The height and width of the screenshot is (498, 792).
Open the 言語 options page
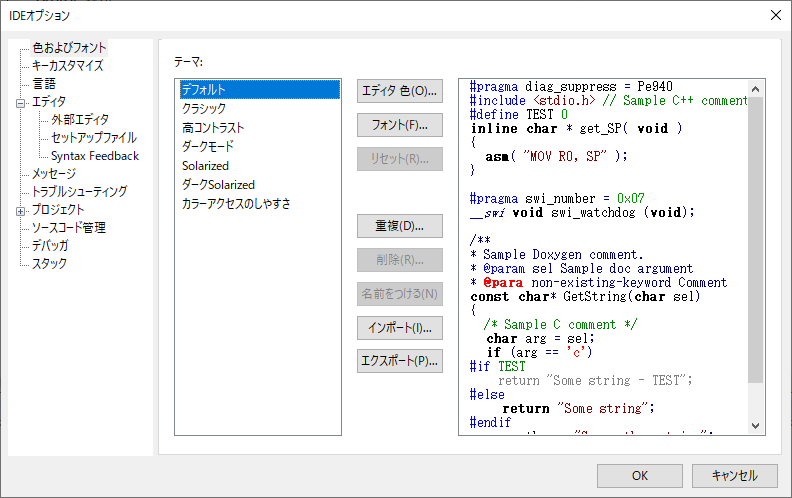point(44,84)
